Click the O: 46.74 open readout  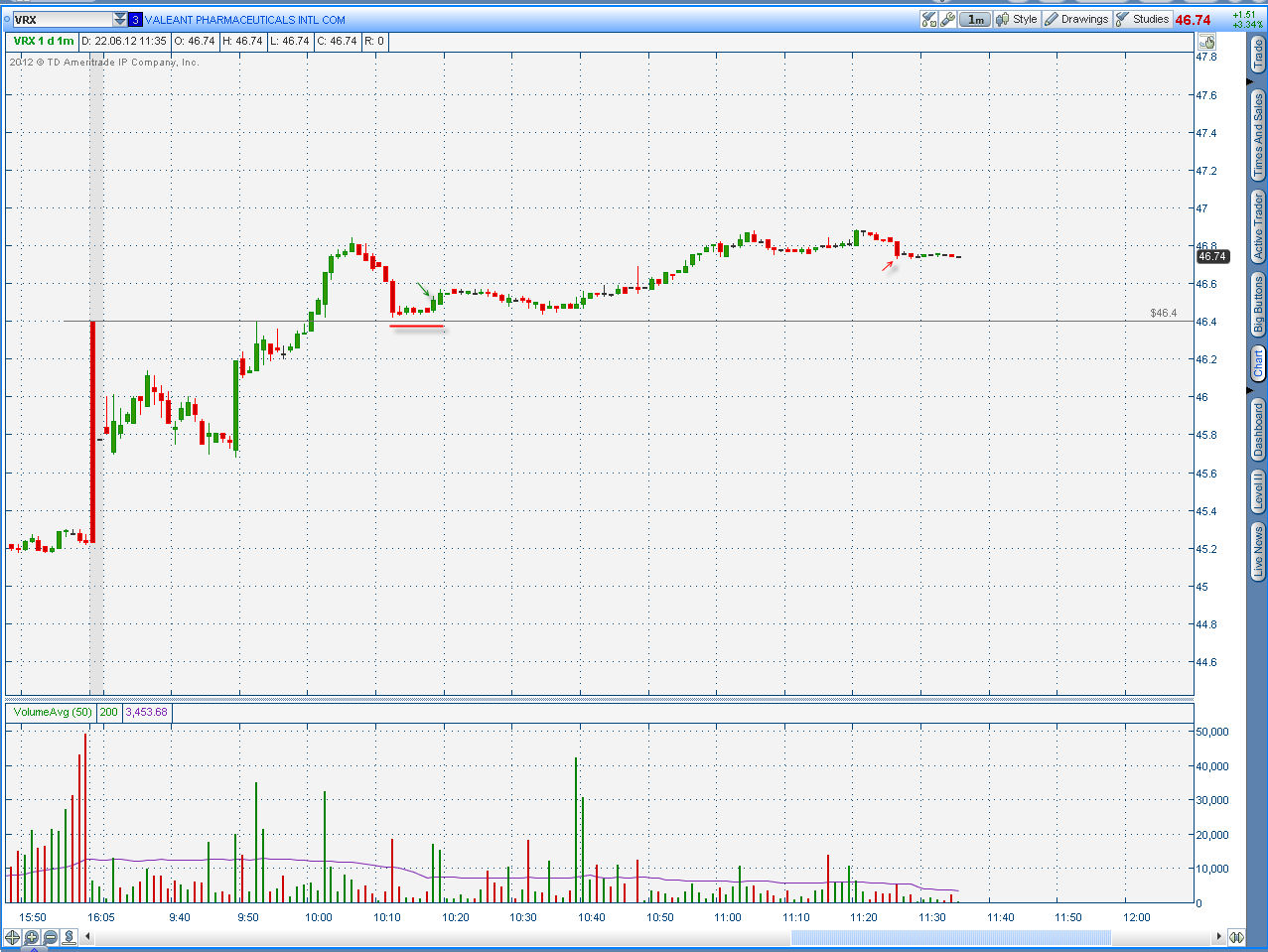click(195, 42)
